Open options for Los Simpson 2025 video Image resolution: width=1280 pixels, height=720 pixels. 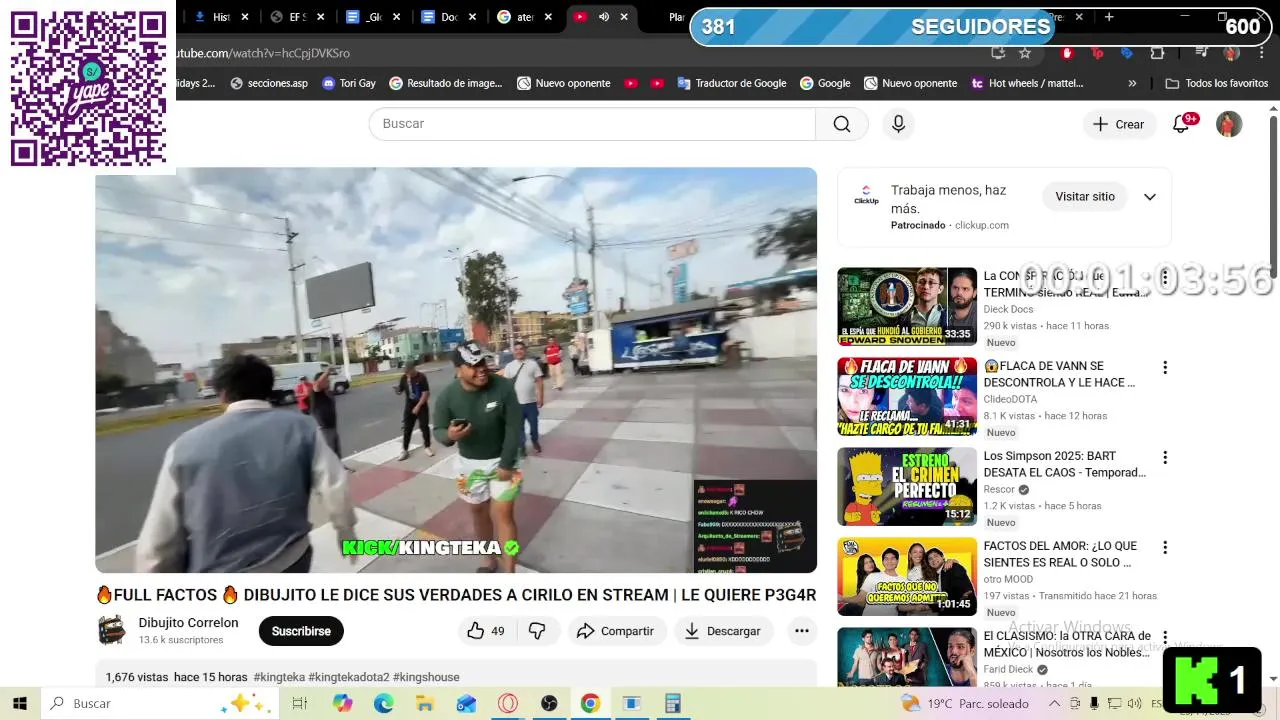pos(1165,458)
